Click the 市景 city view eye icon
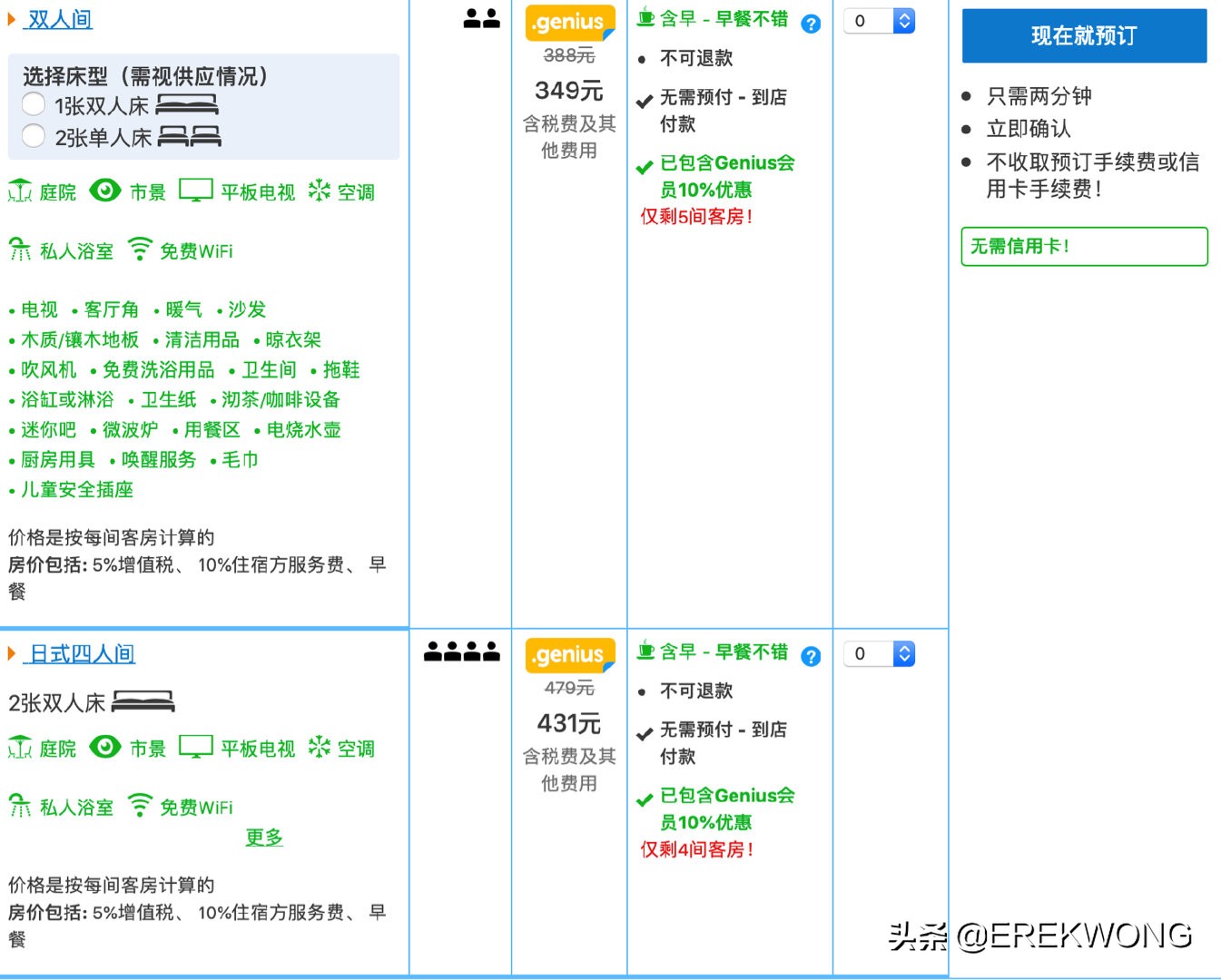Image resolution: width=1221 pixels, height=980 pixels. coord(105,191)
